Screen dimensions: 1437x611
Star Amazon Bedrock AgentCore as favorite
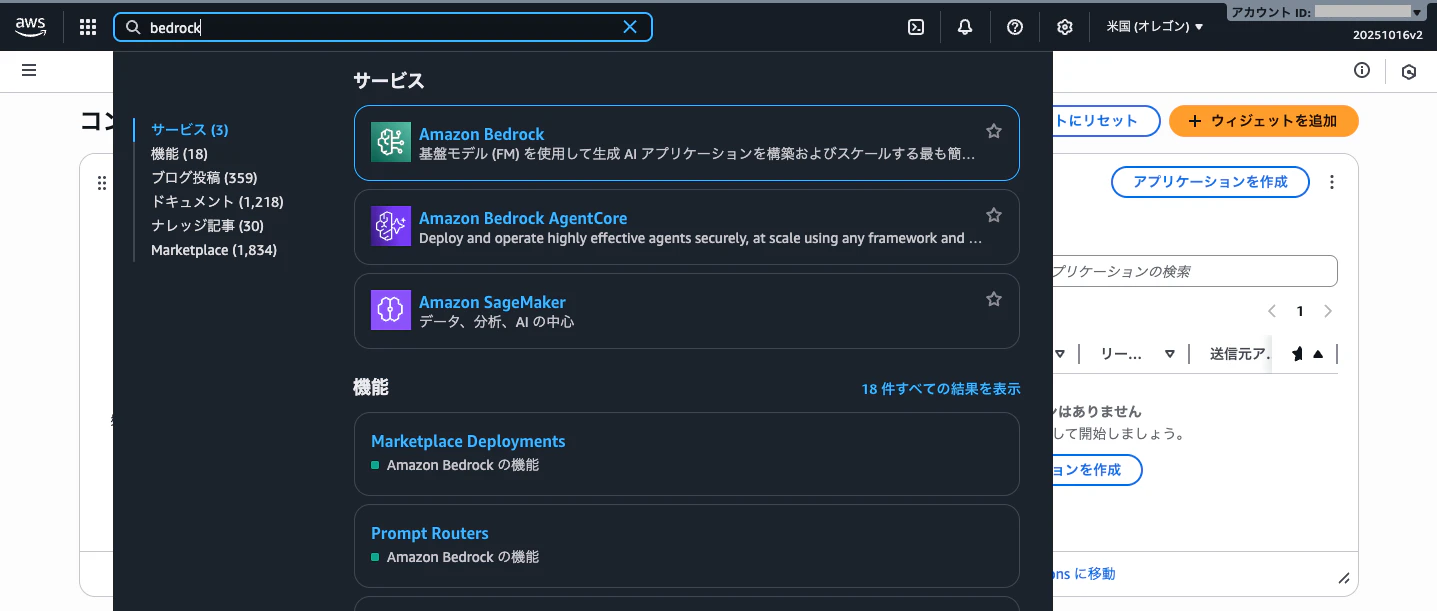point(993,214)
